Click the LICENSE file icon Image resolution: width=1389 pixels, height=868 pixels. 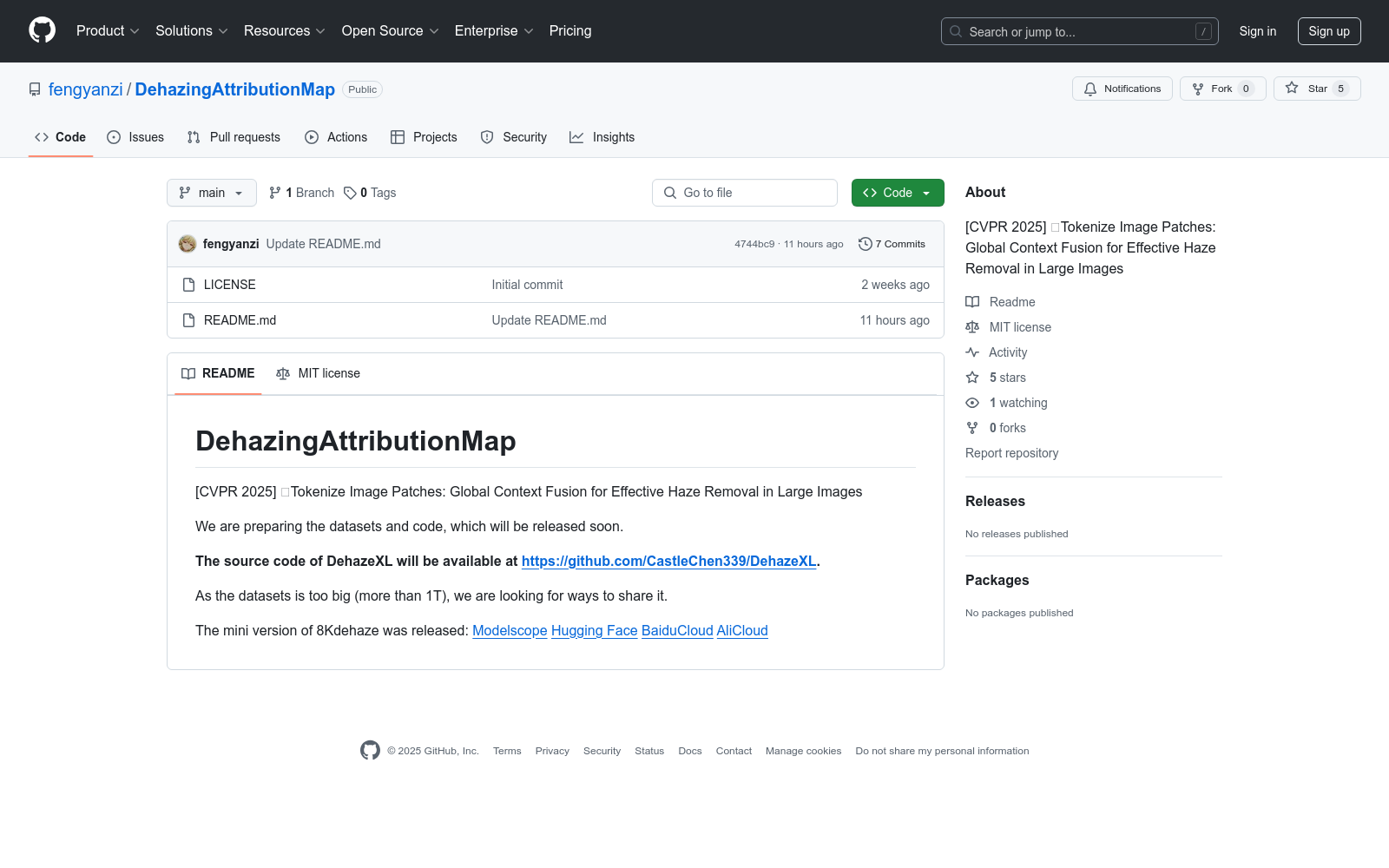click(x=188, y=285)
